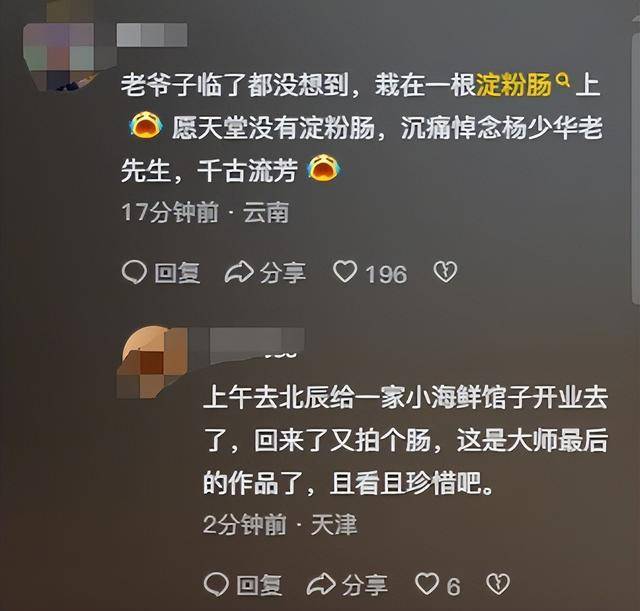Tap 分享 text under second comment
The height and width of the screenshot is (611, 640).
364,585
